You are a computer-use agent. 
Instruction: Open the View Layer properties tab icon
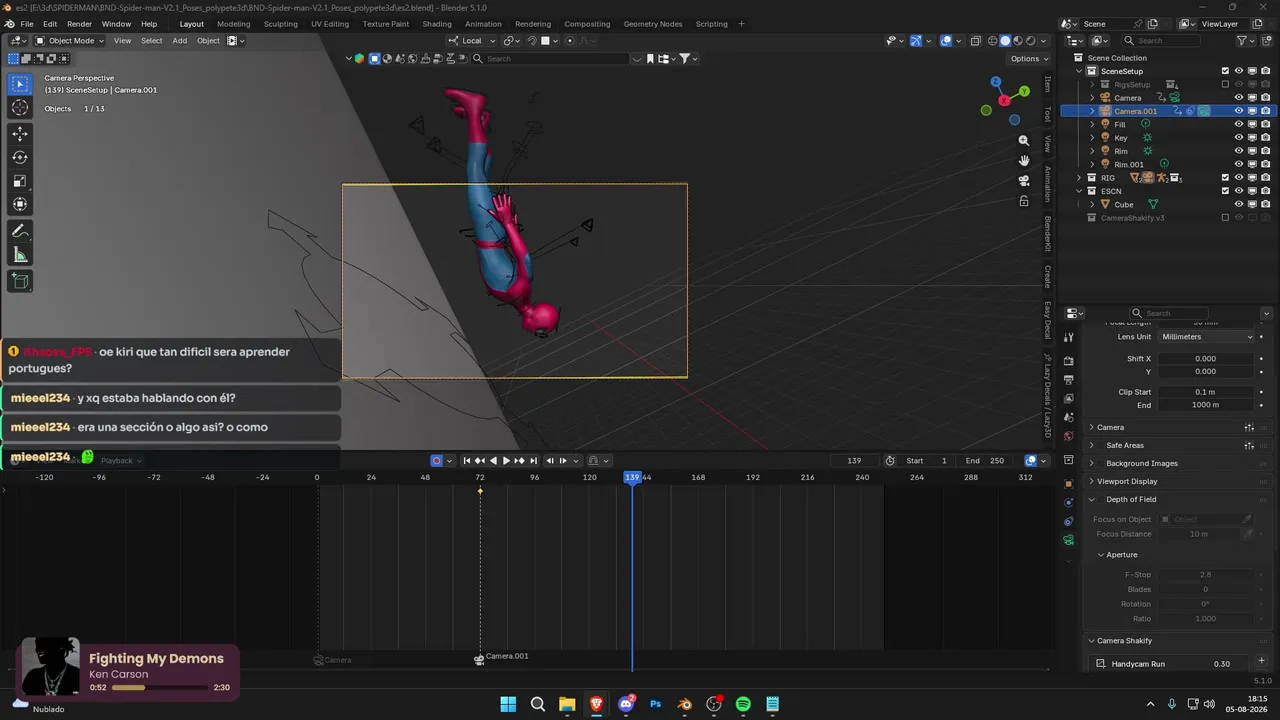[1069, 399]
